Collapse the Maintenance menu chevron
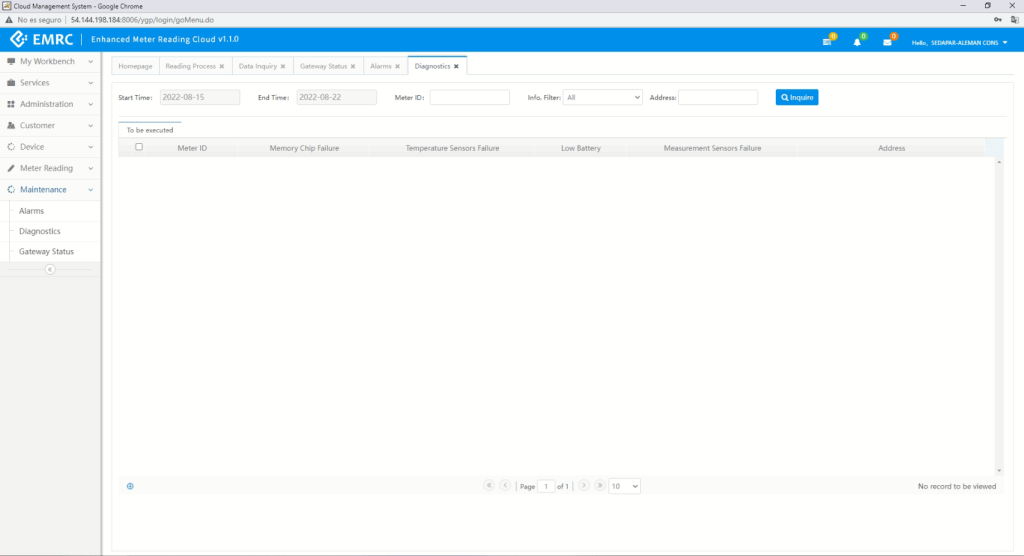The width and height of the screenshot is (1024, 556). point(91,189)
